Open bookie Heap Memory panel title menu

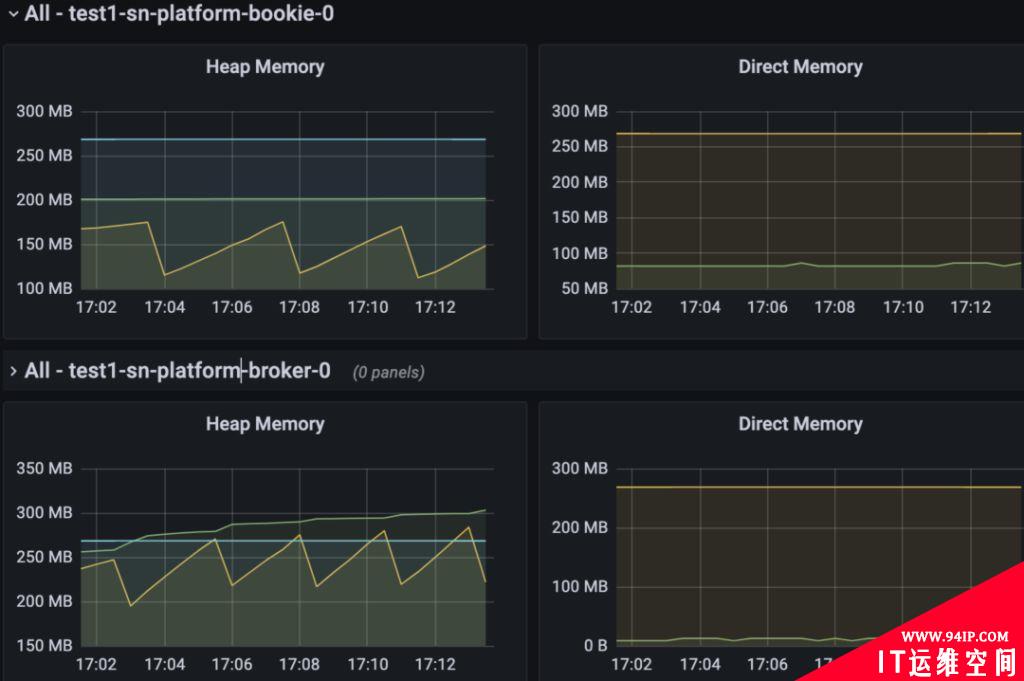click(x=265, y=67)
